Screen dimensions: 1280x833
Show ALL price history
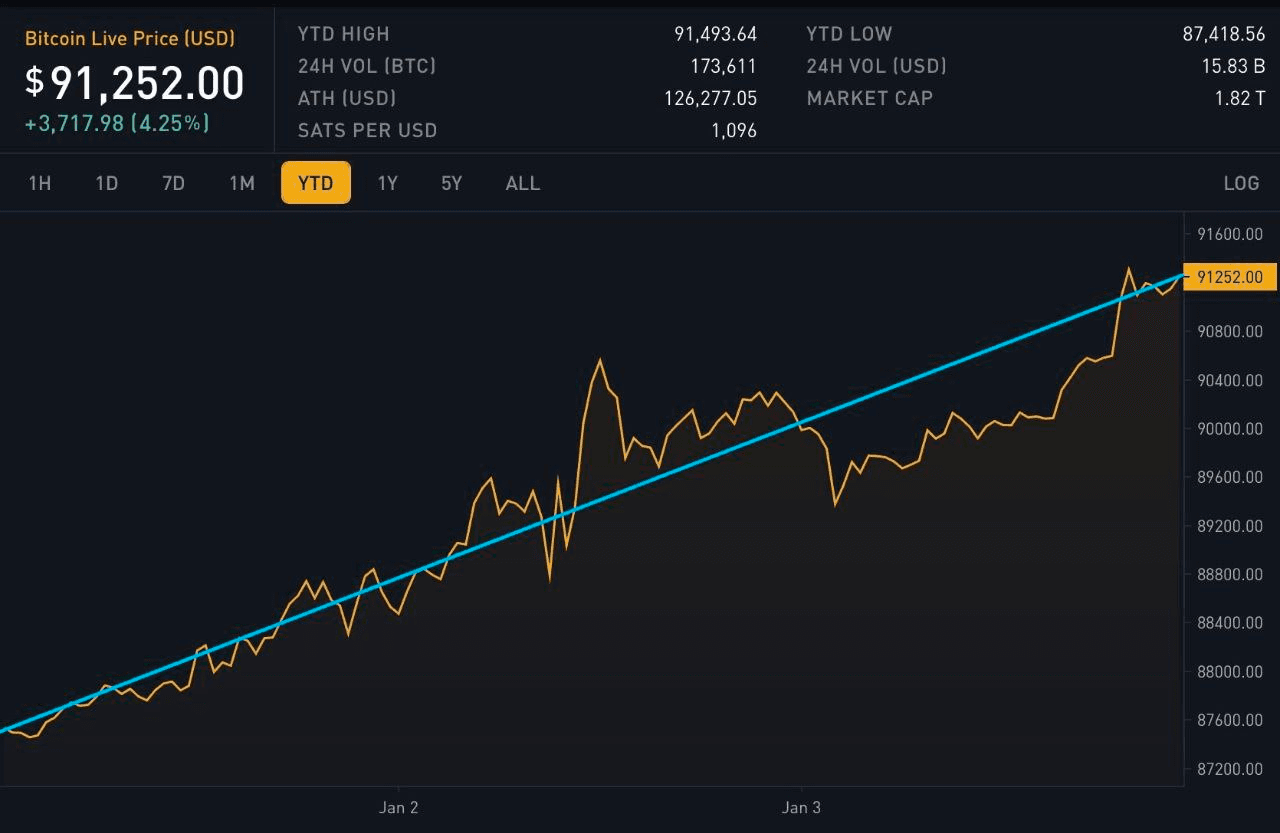(523, 183)
